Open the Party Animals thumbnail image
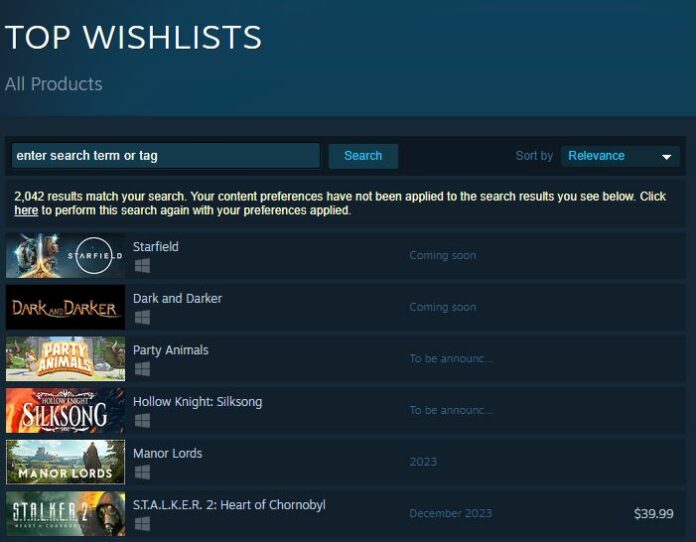Image resolution: width=696 pixels, height=542 pixels. (x=65, y=359)
